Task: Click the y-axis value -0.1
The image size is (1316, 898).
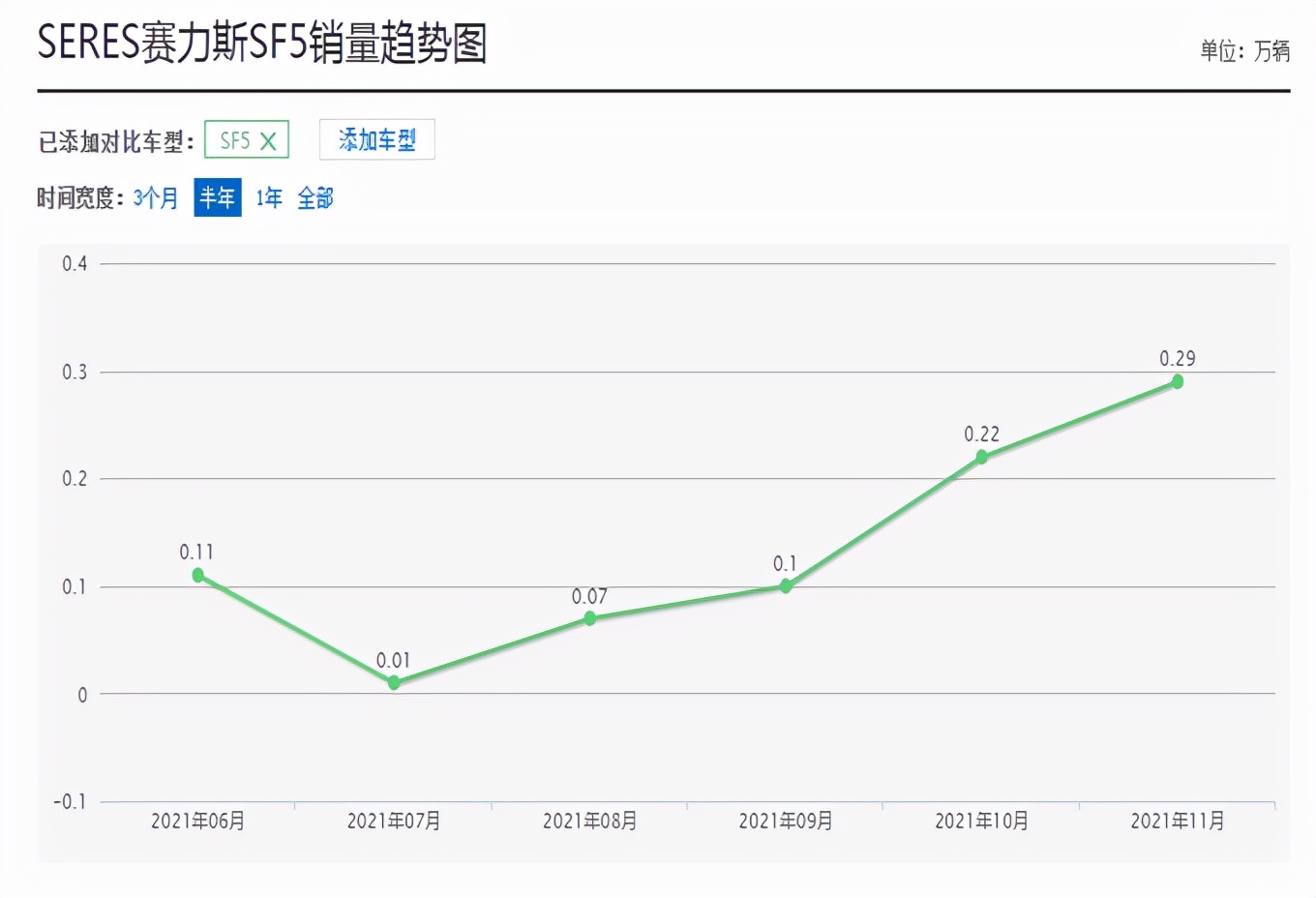Action: (70, 801)
